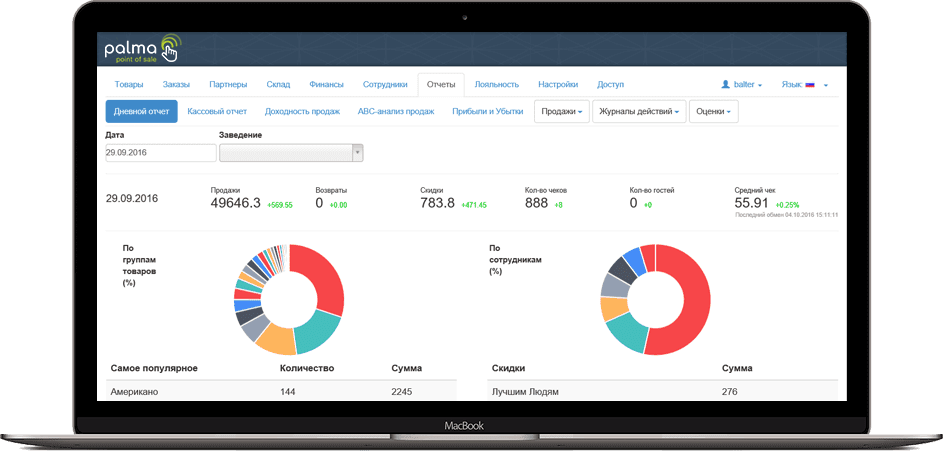Open the ABC-анализ продаж link
Image resolution: width=943 pixels, height=451 pixels.
[x=396, y=112]
